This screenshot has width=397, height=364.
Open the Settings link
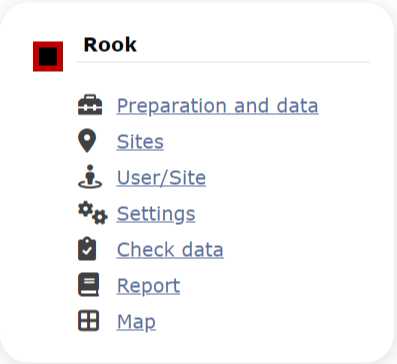tap(156, 214)
